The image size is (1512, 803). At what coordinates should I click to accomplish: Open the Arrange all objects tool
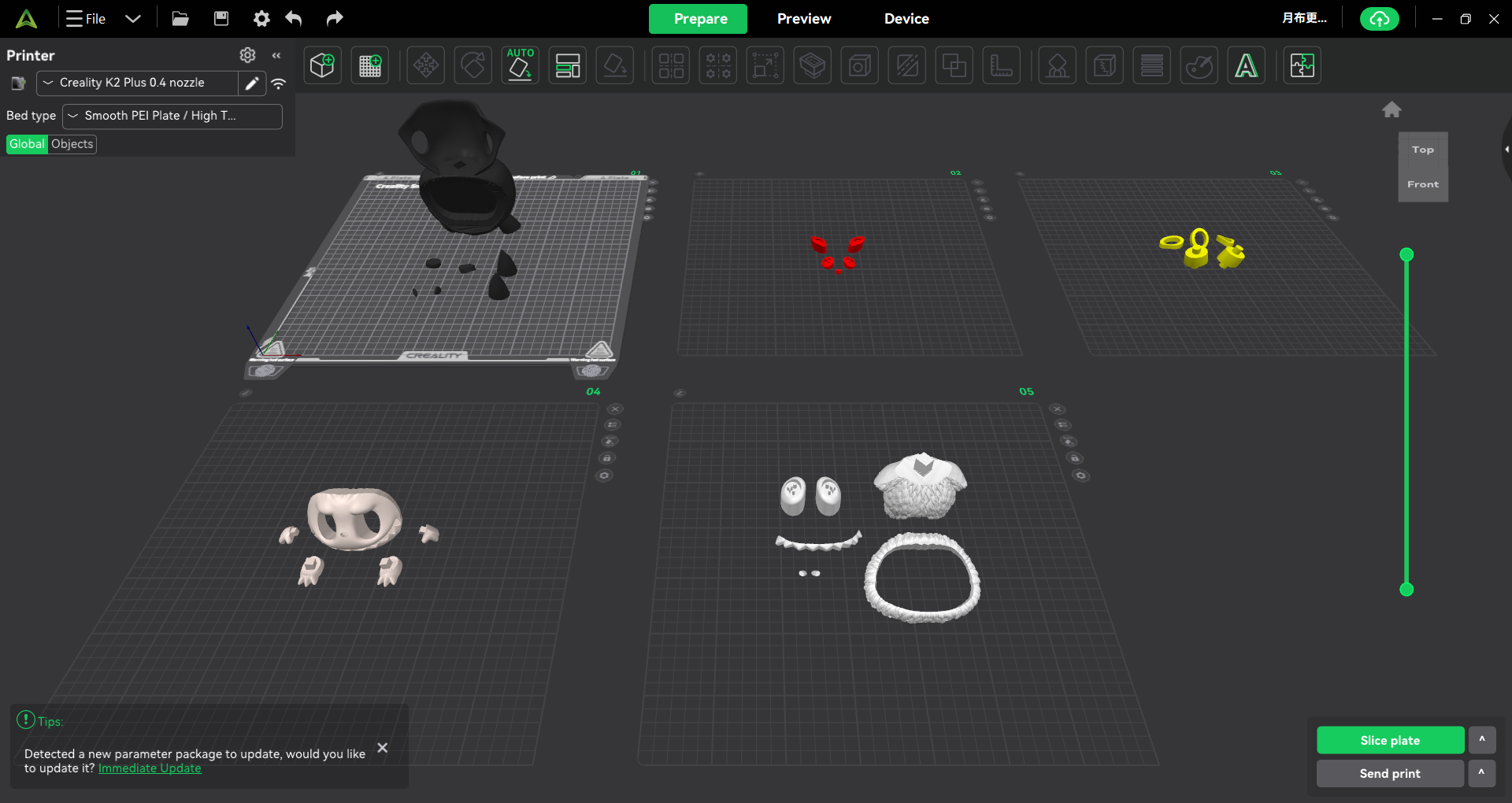568,65
